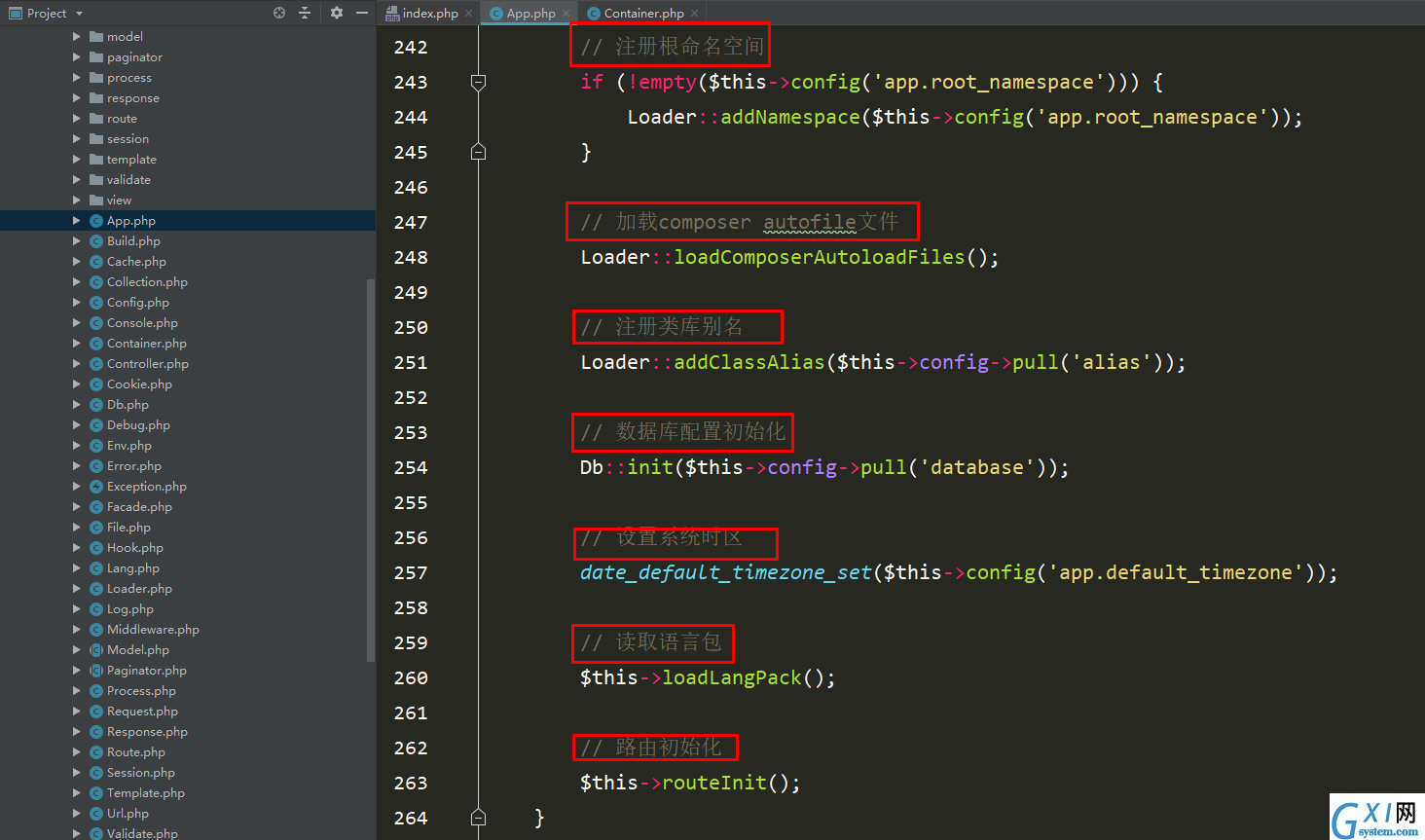Click the Console.php class icon
Image resolution: width=1425 pixels, height=840 pixels.
click(96, 323)
